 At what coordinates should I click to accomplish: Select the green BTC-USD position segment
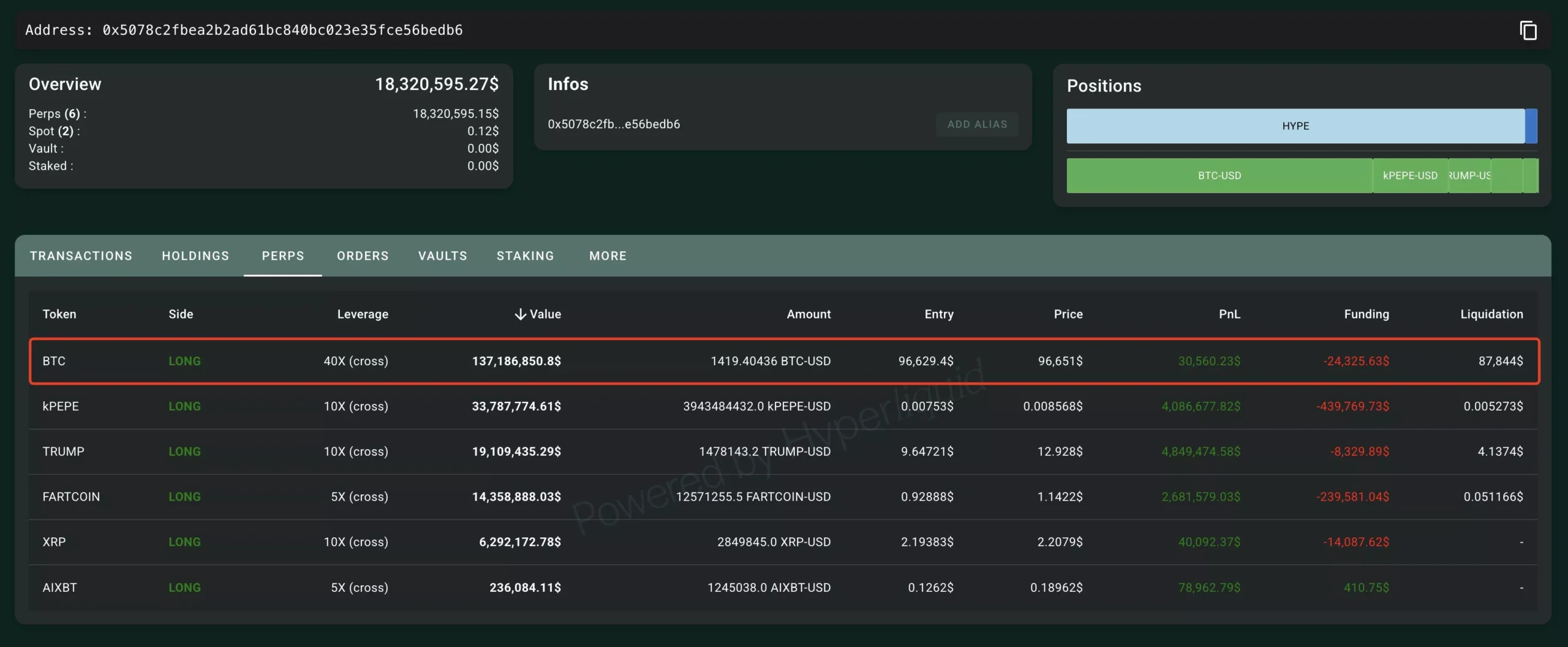(x=1219, y=176)
